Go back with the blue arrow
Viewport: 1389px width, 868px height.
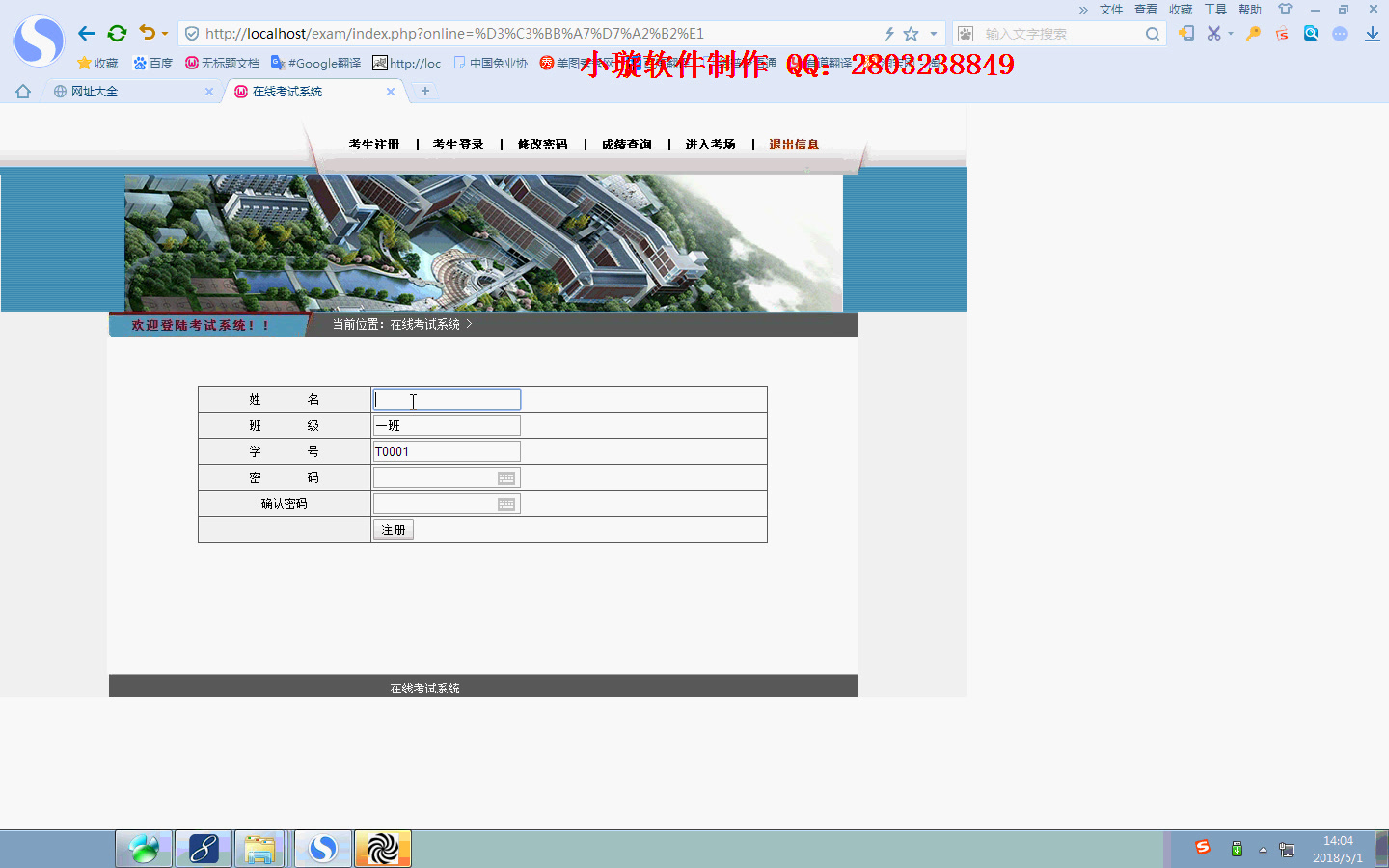[x=86, y=33]
